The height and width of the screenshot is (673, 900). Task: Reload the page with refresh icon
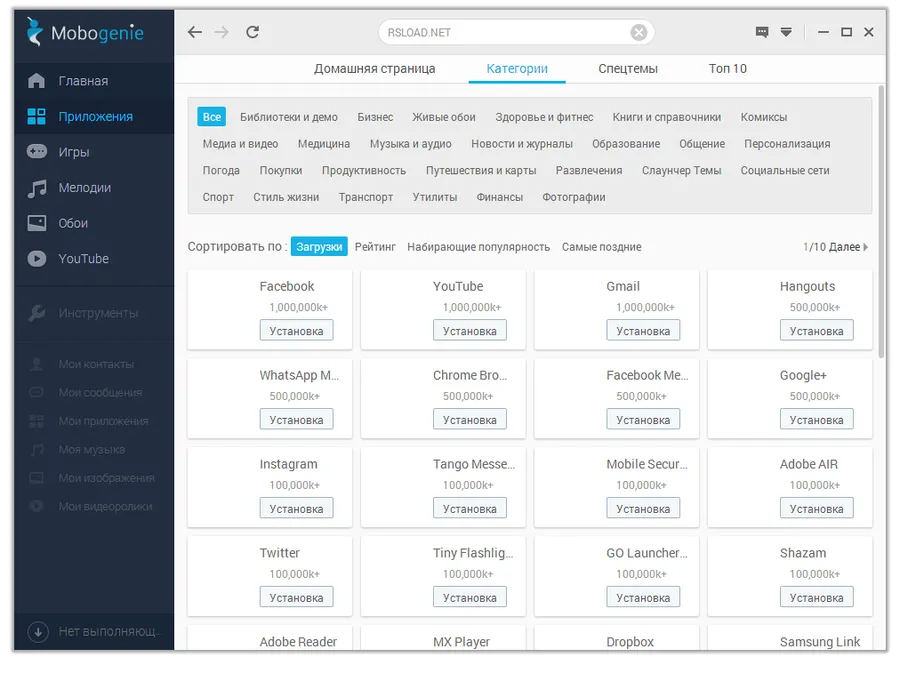(x=253, y=32)
